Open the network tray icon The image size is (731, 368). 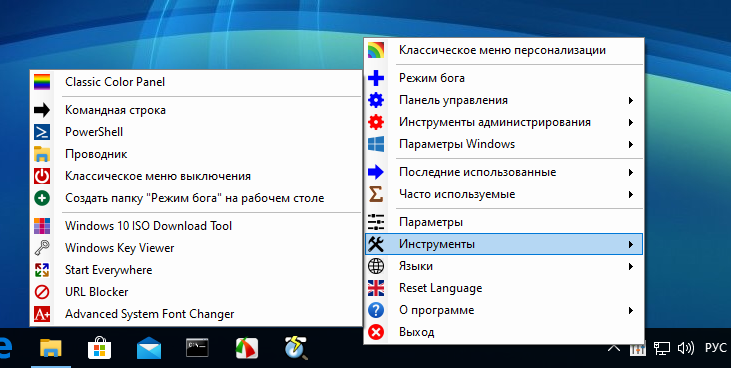click(x=662, y=348)
